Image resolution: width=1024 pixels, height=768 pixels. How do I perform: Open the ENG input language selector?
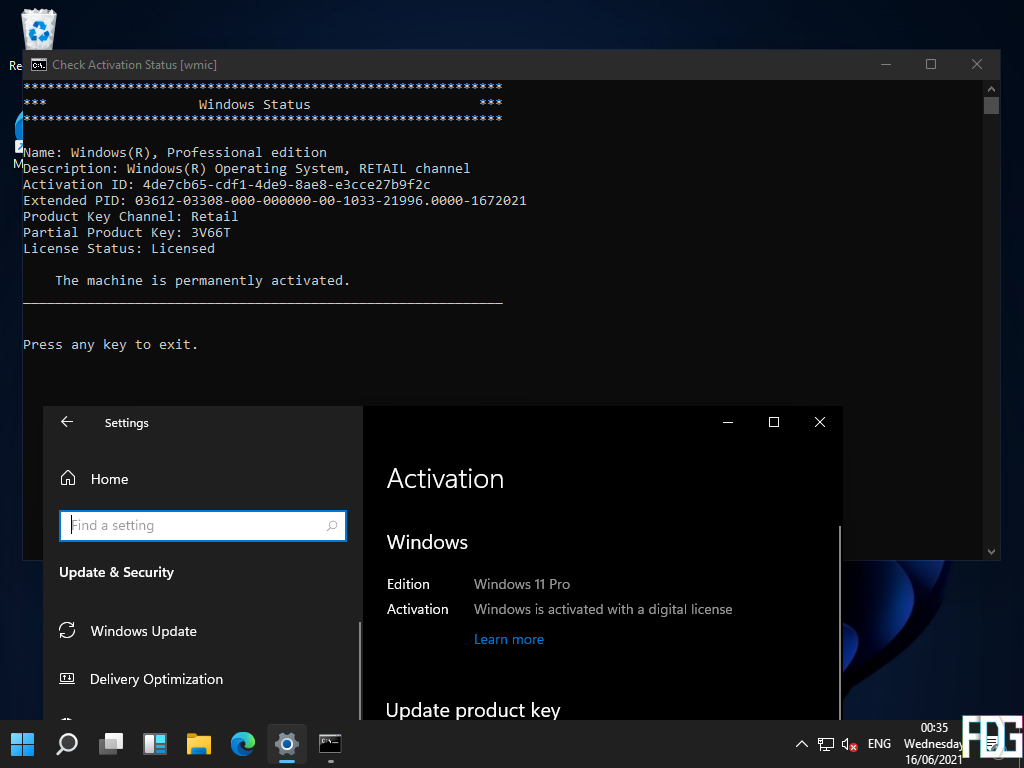pyautogui.click(x=879, y=744)
